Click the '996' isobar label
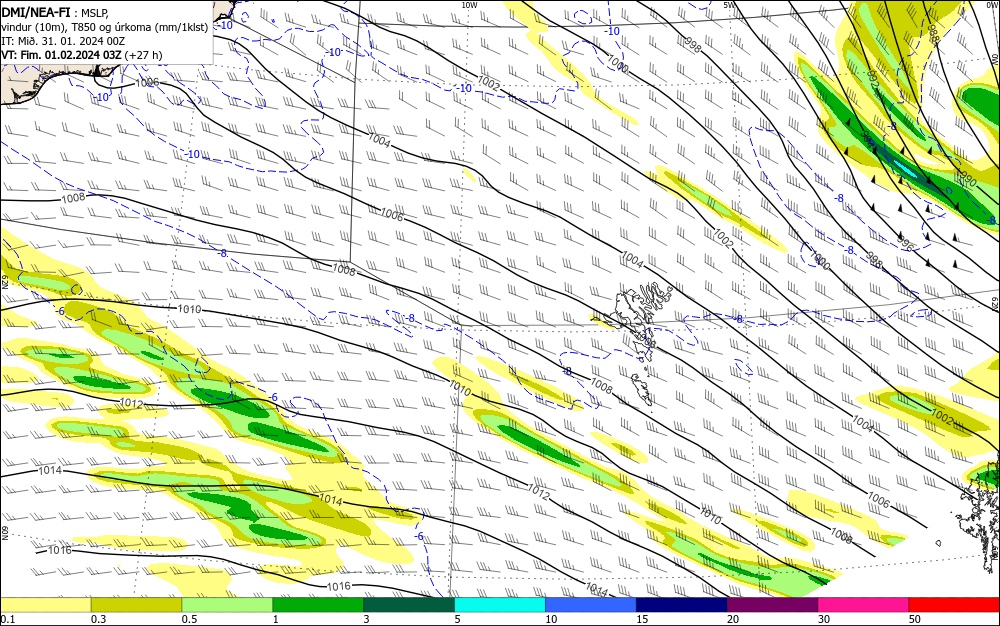This screenshot has width=1000, height=626. click(905, 242)
